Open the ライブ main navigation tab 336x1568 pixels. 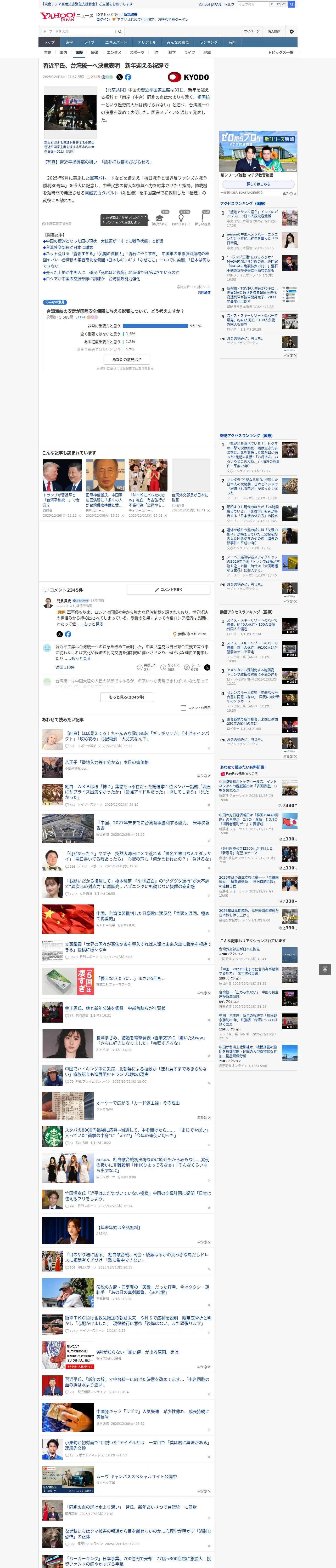89,43
